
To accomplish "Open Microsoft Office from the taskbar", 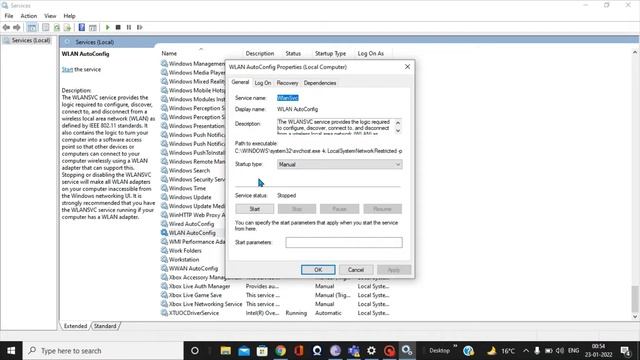I will coord(299,351).
